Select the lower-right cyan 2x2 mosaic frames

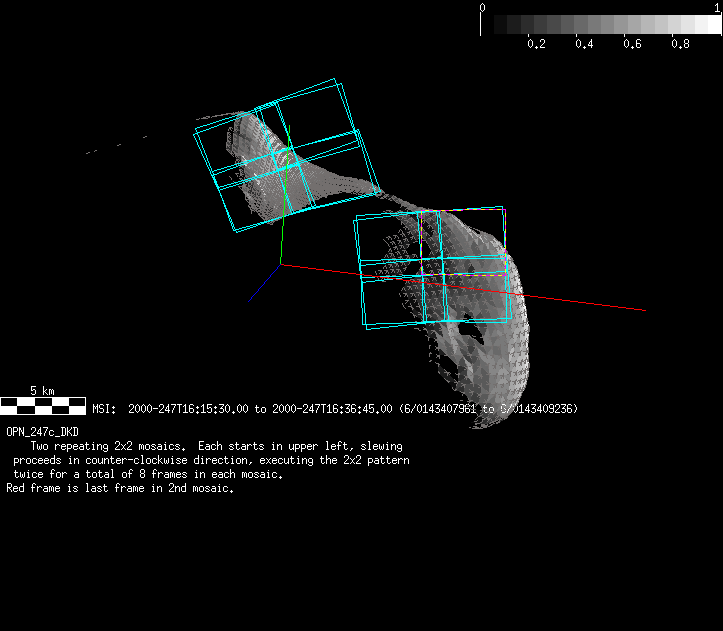pos(431,268)
